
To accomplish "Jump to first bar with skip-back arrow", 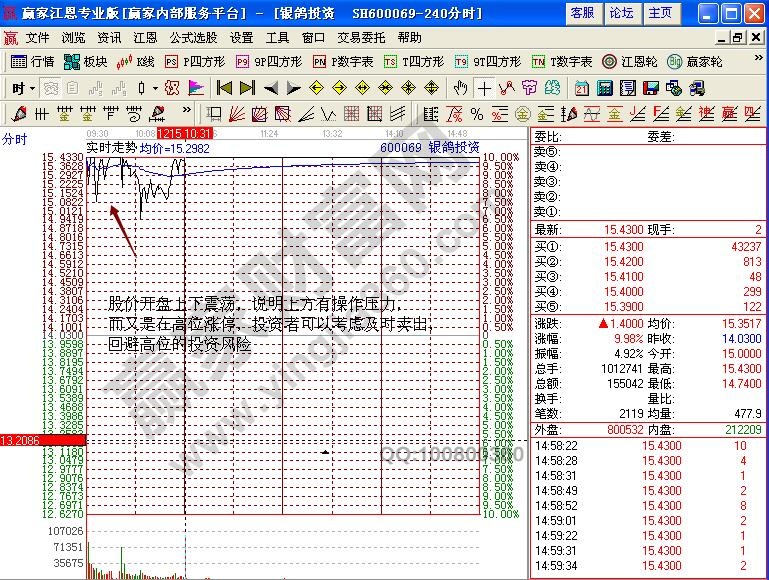I will point(225,88).
